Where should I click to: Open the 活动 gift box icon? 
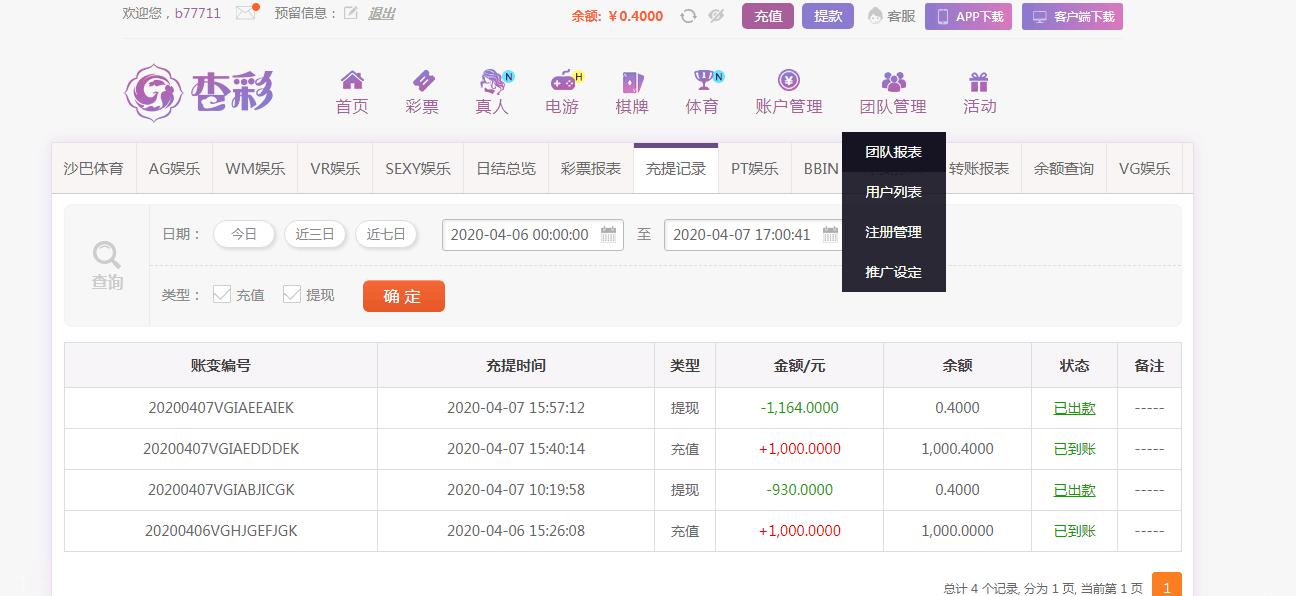pyautogui.click(x=979, y=81)
